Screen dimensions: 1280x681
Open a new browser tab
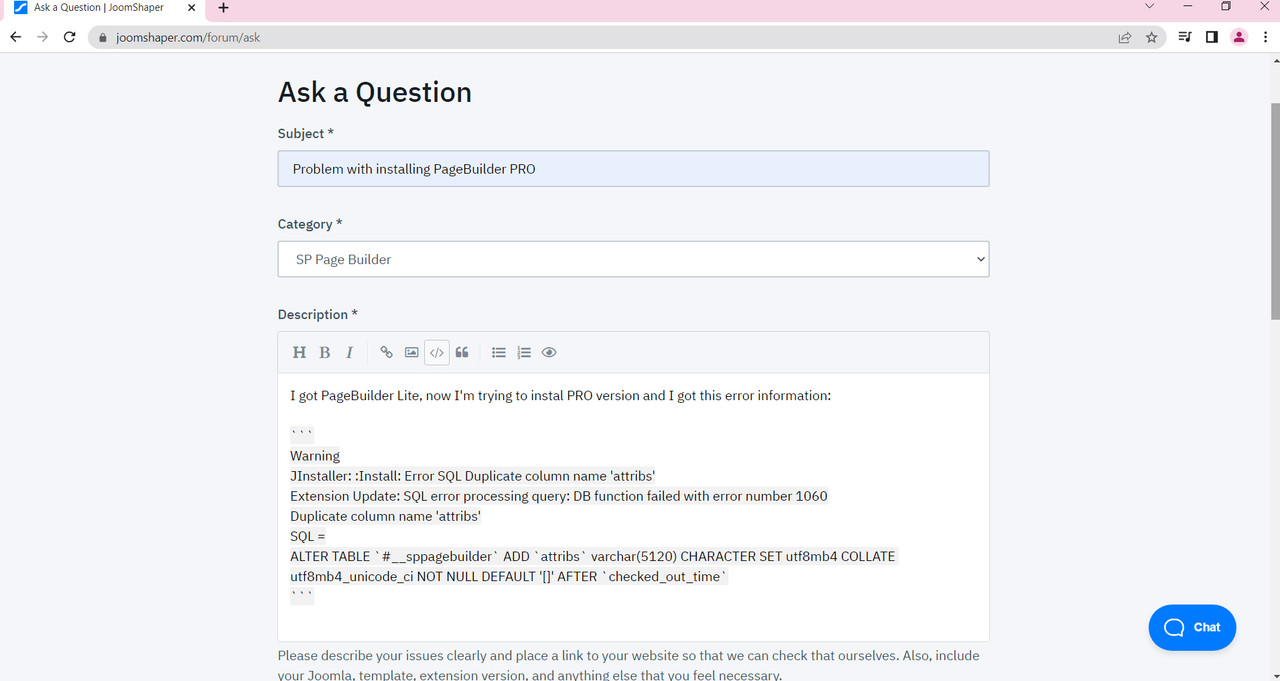(223, 8)
